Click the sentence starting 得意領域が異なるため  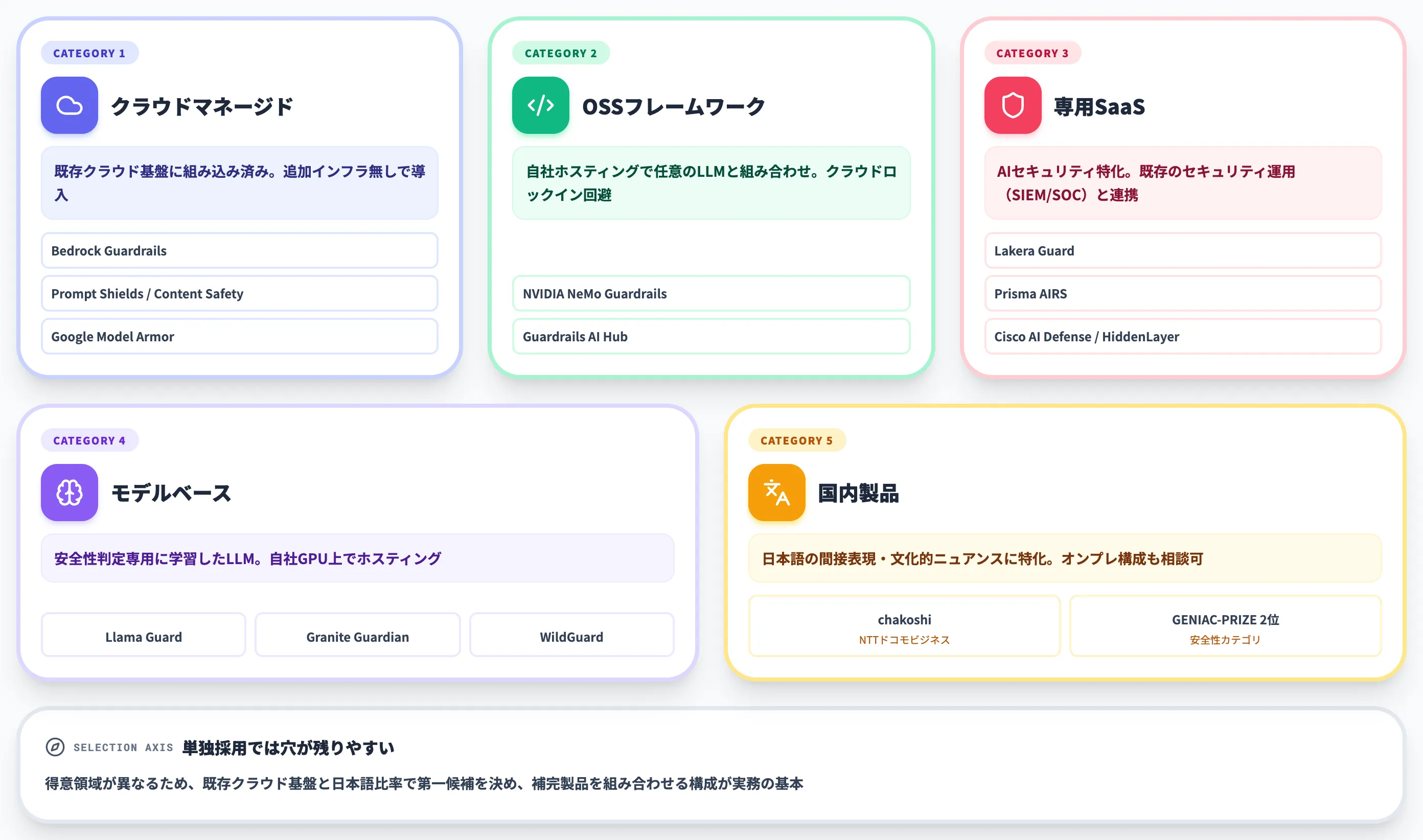pyautogui.click(x=424, y=783)
